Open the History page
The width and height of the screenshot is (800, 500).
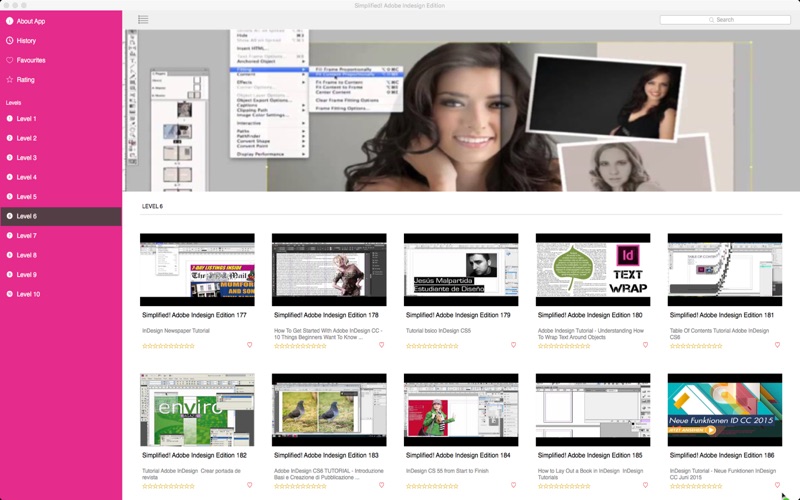click(61, 40)
